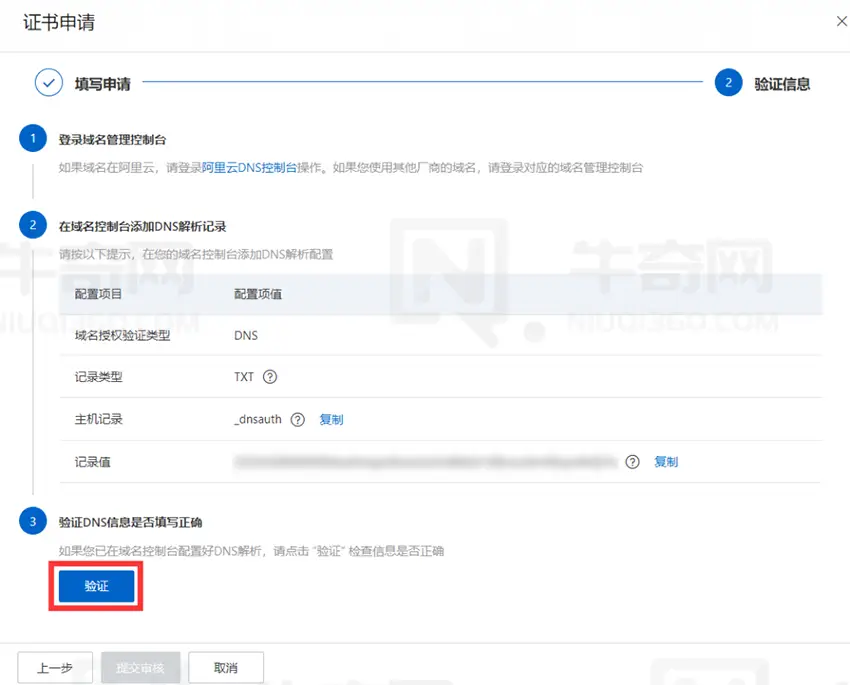Cancel using the 取消 button
This screenshot has width=850, height=685.
226,668
